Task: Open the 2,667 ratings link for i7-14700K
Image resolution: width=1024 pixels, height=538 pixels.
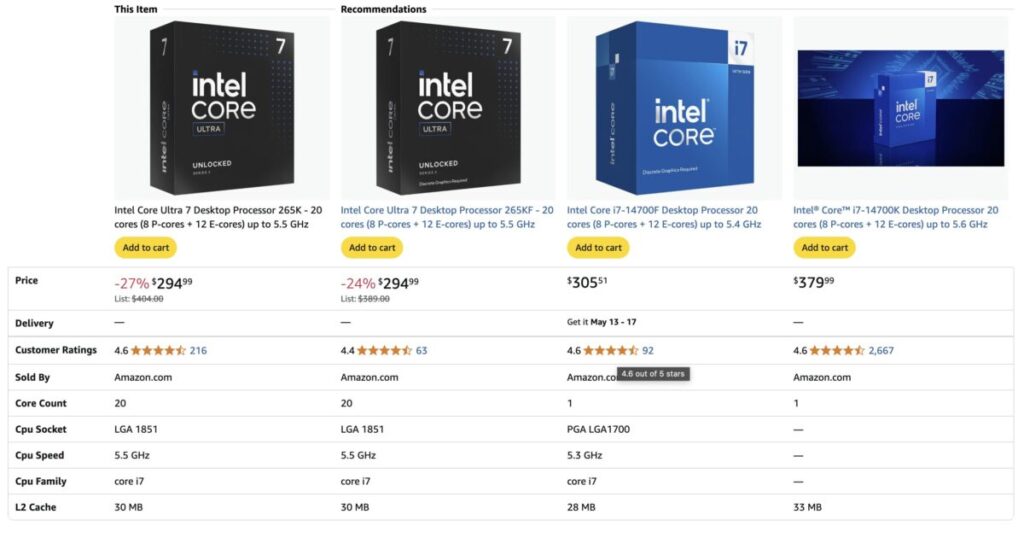Action: [881, 351]
